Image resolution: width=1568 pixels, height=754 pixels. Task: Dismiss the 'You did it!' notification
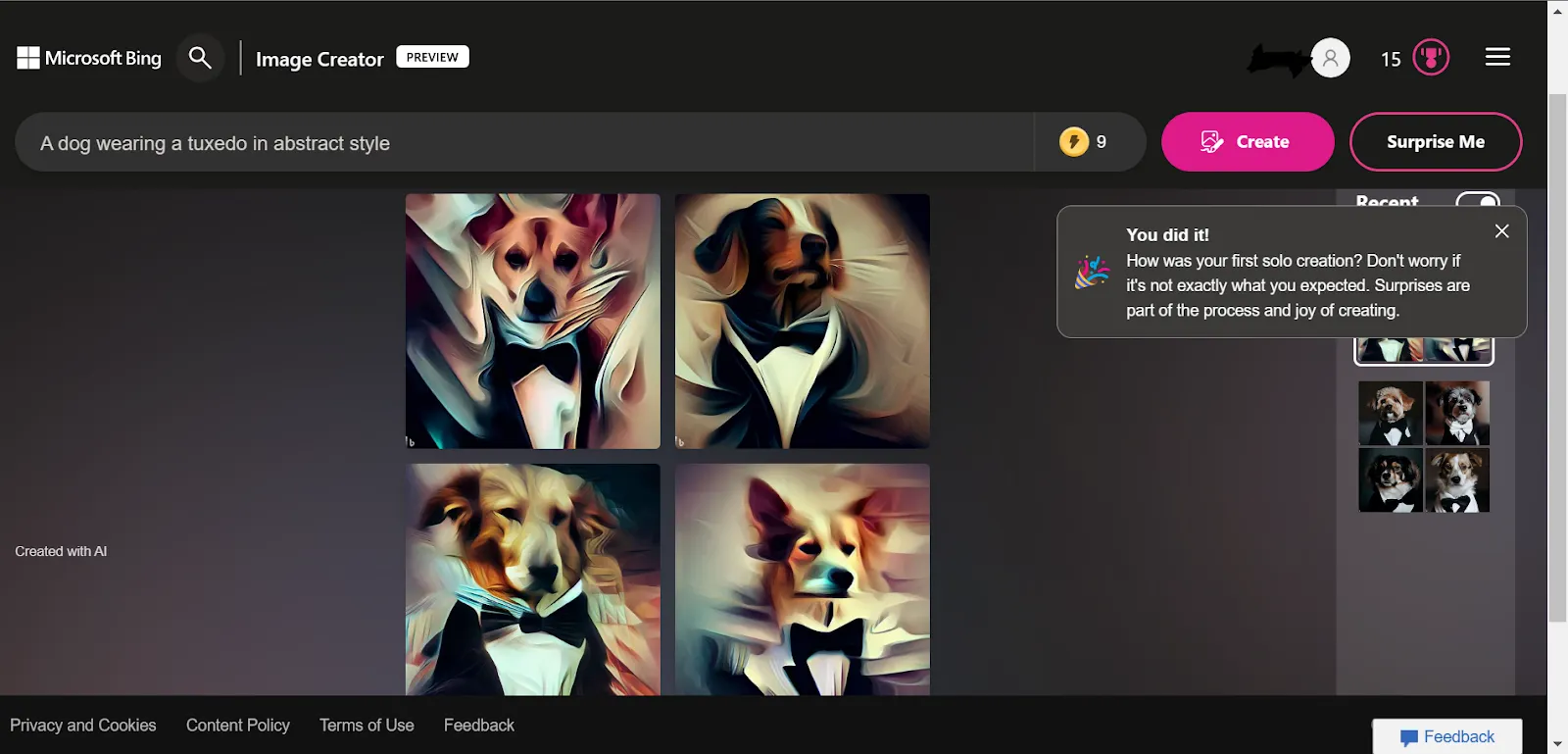point(1501,231)
